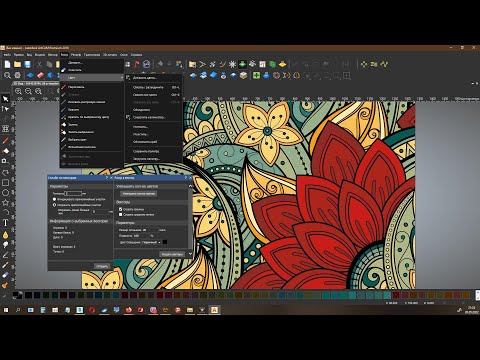Click the New model page icon
Image resolution: width=480 pixels, height=360 pixels.
pos(7,64)
